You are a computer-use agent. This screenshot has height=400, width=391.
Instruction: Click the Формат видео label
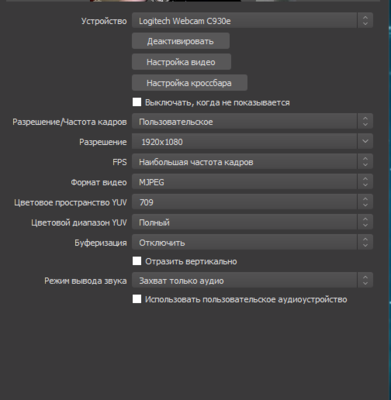point(99,183)
